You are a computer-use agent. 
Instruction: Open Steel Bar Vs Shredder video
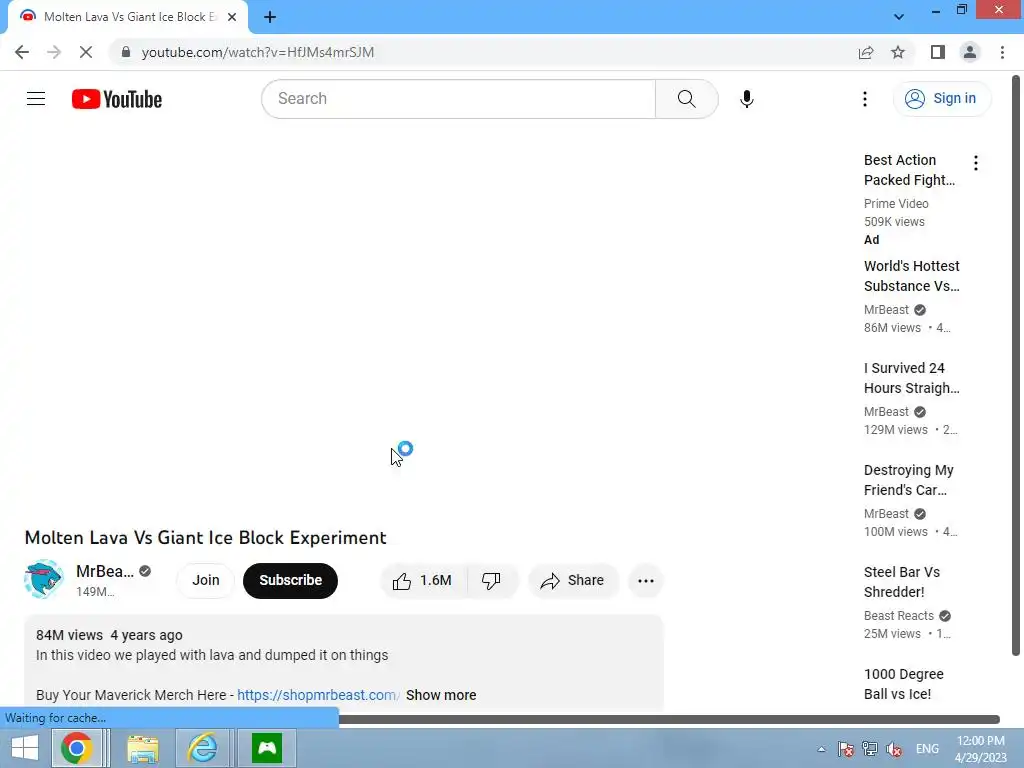pyautogui.click(x=902, y=582)
